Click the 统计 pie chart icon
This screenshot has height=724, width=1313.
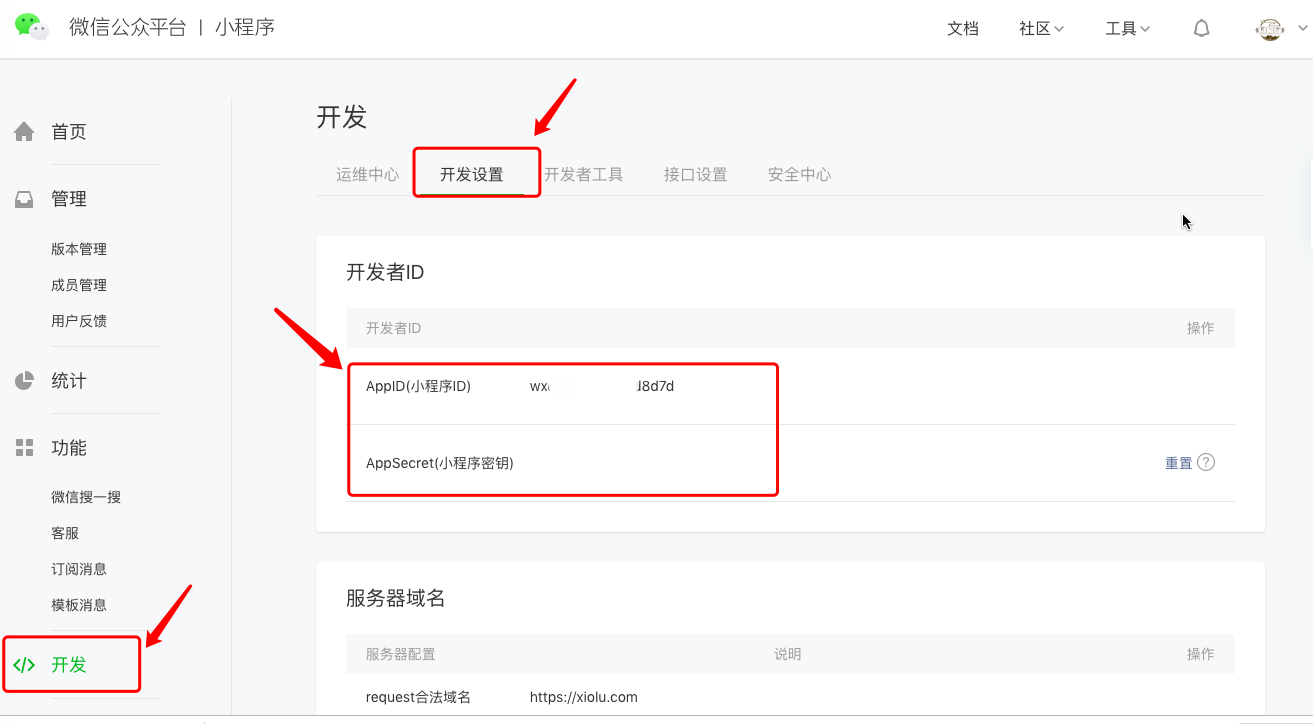click(24, 381)
